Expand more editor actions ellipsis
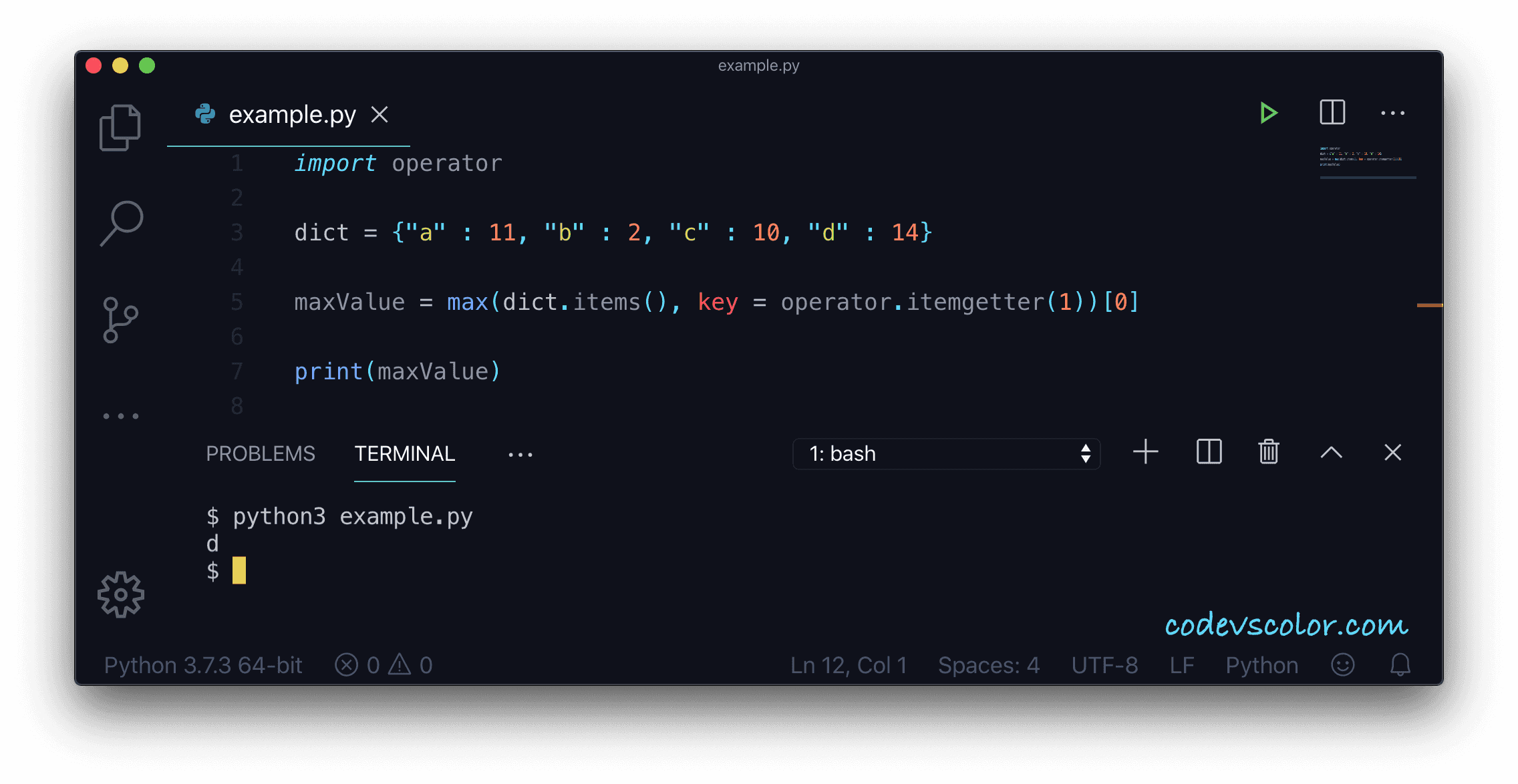 click(x=1392, y=113)
